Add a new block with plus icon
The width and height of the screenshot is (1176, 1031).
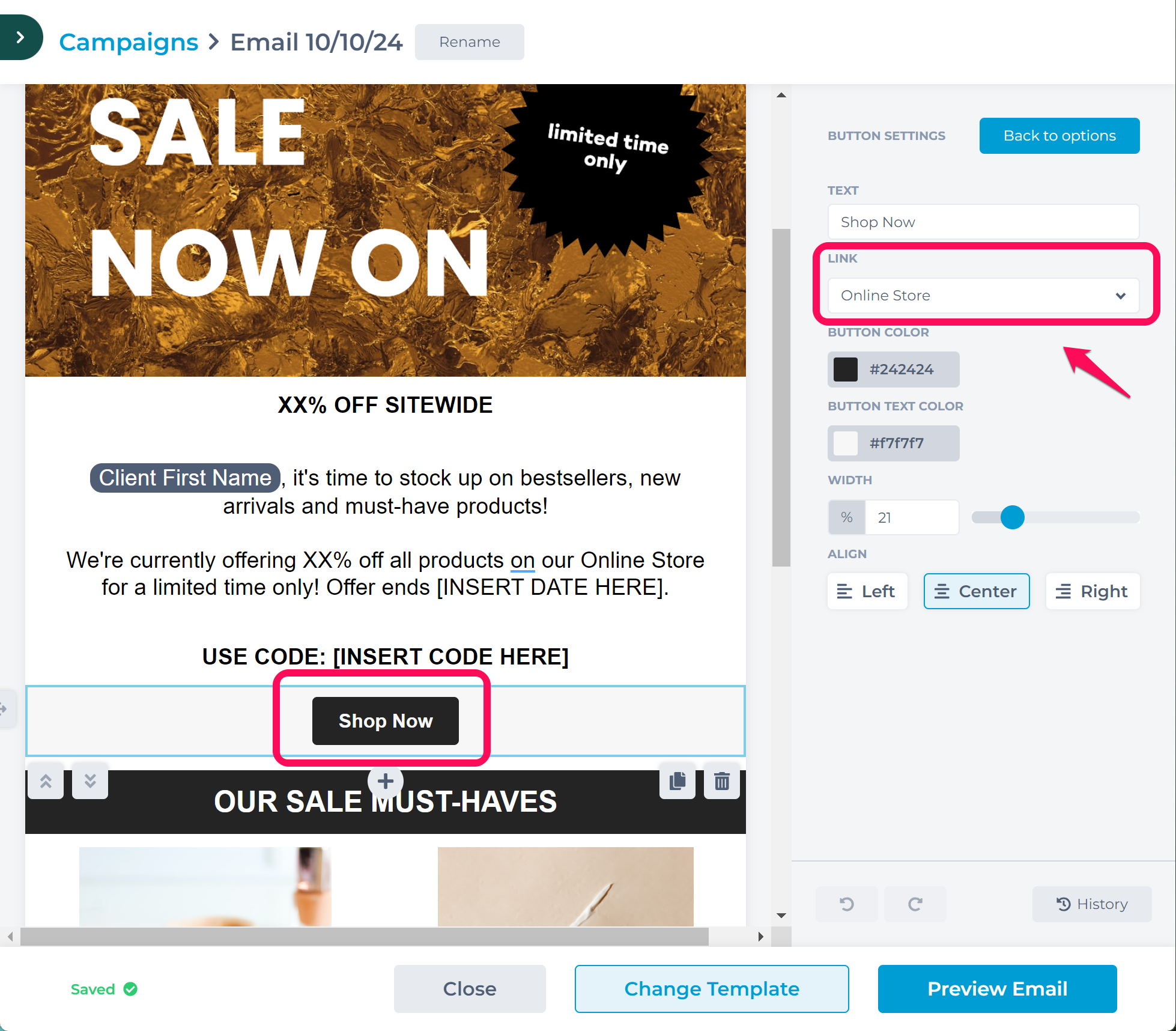tap(386, 781)
